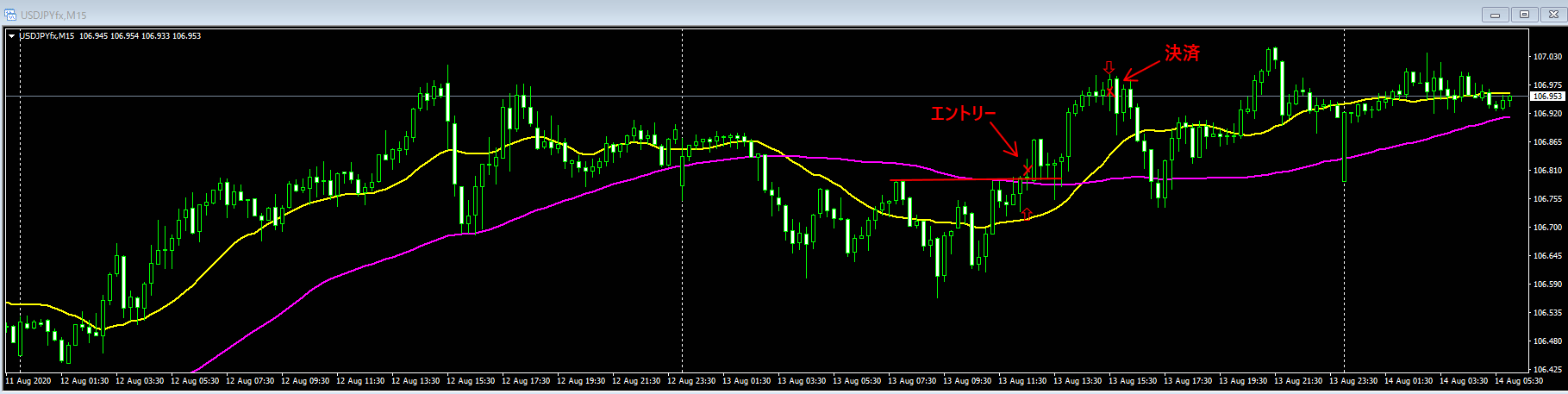The image size is (1568, 394).
Task: Click time axis label 12 Aug 03:30
Action: (x=140, y=381)
